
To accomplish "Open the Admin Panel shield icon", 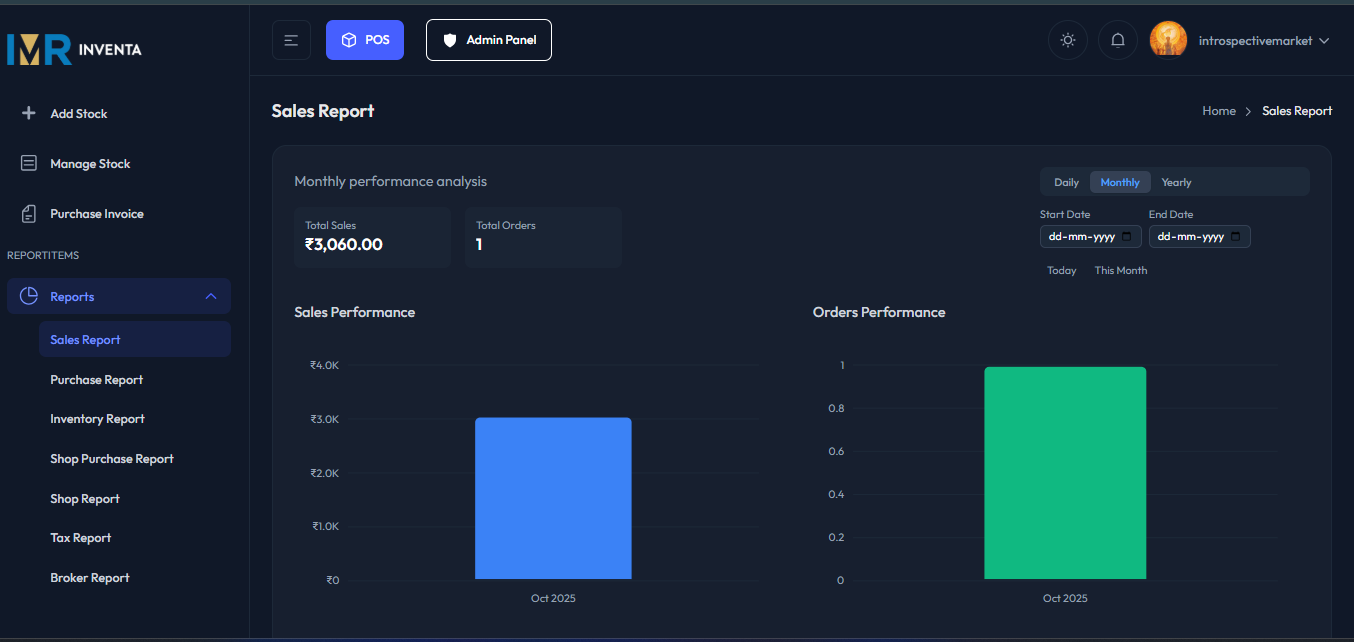I will (x=450, y=39).
